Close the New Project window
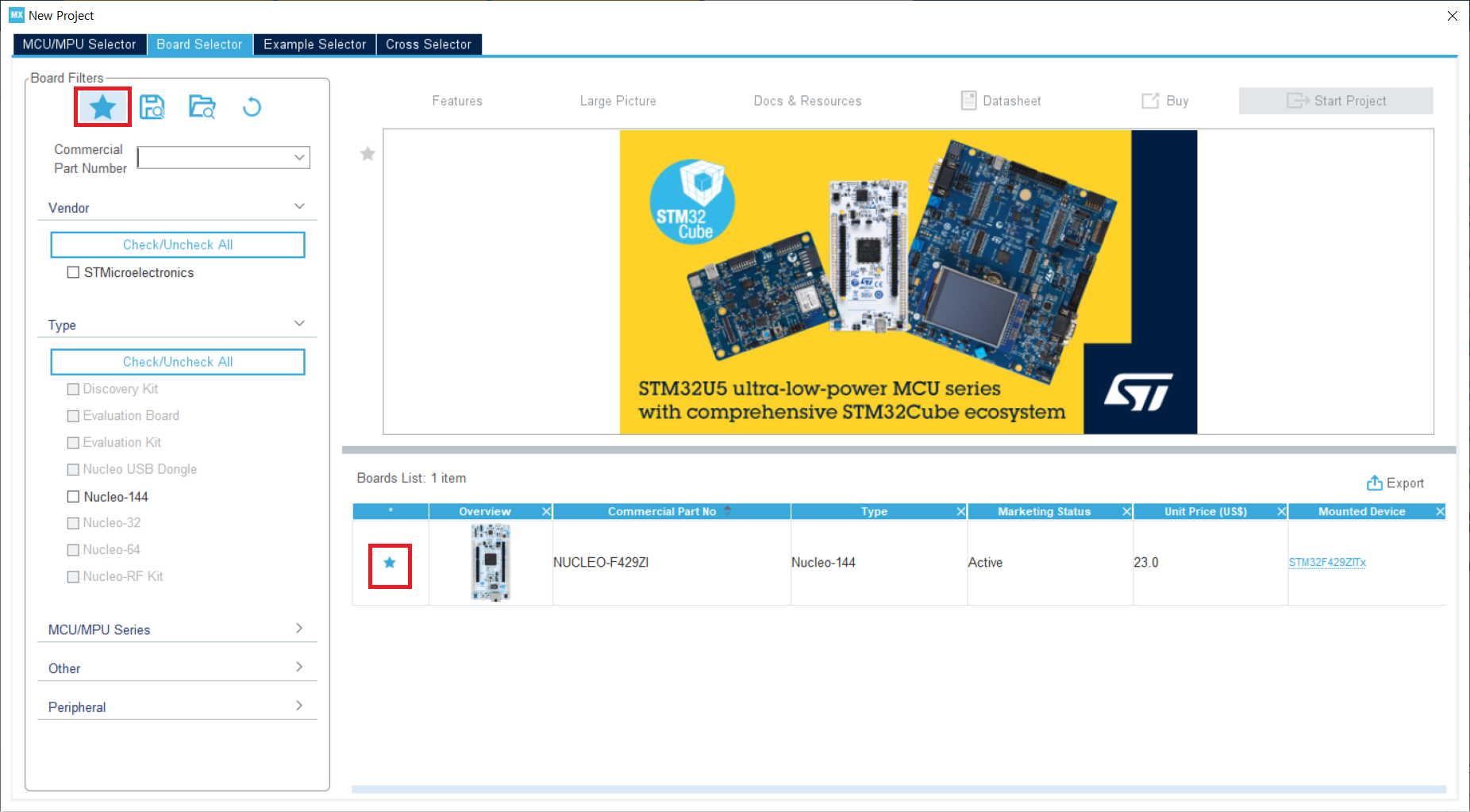Screen dimensions: 1470x812 click(x=1453, y=16)
